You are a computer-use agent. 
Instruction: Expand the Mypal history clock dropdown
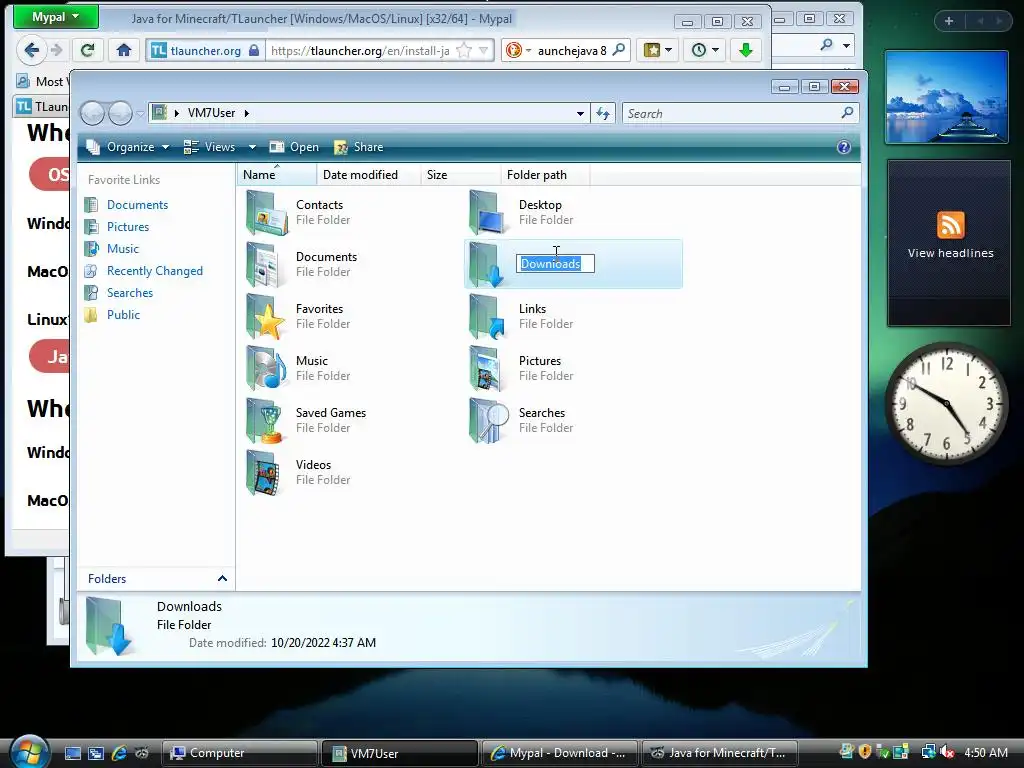(x=705, y=50)
